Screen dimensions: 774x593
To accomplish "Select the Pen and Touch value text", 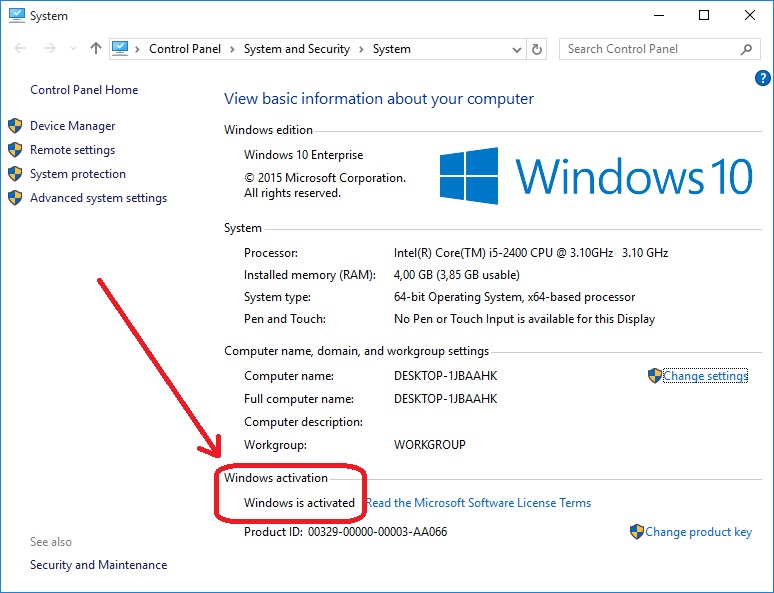I will click(524, 319).
